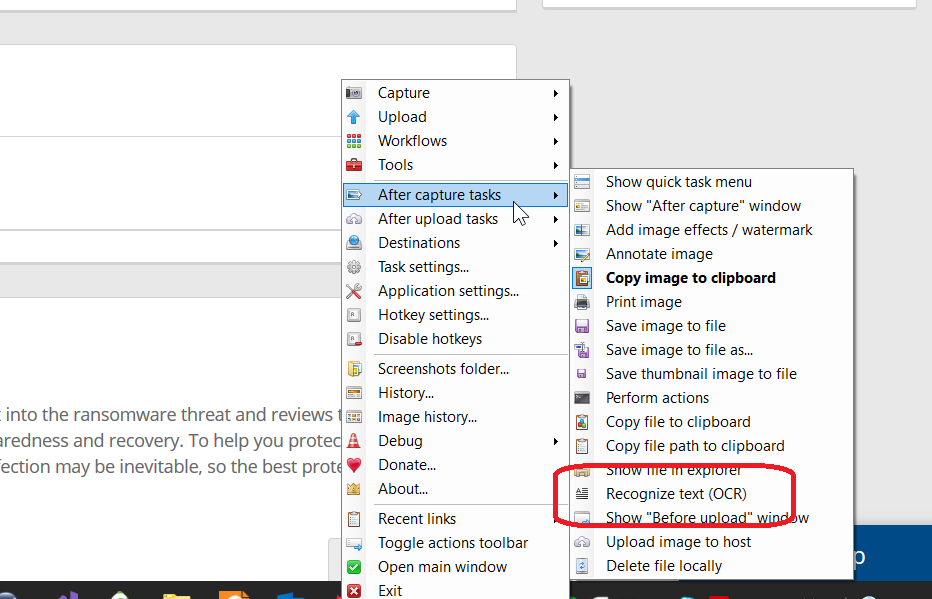Click the keyboard icon beside Hotkey settings
Screen dimensions: 932x599
click(x=354, y=315)
